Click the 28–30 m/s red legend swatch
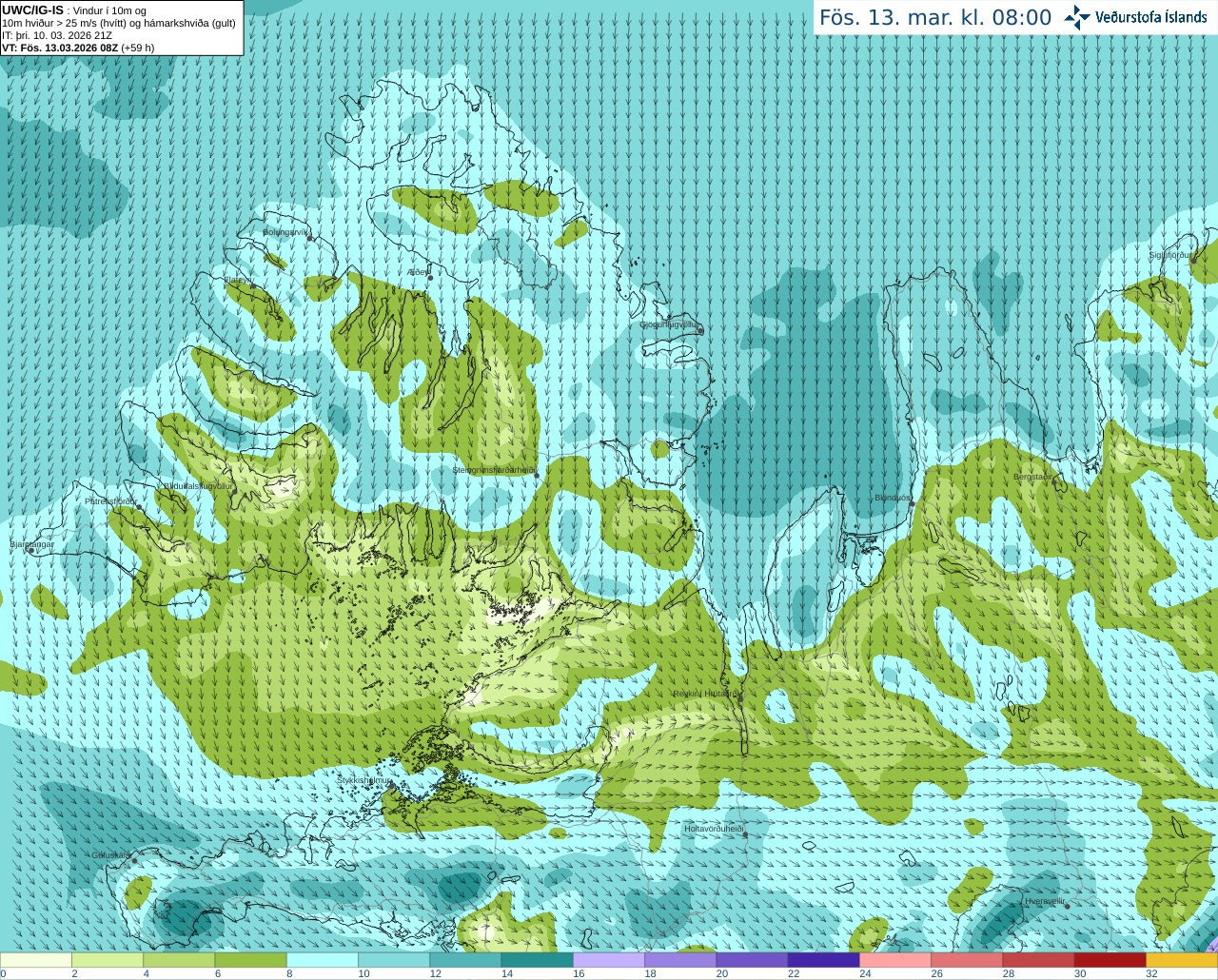The image size is (1218, 980). (x=1038, y=960)
